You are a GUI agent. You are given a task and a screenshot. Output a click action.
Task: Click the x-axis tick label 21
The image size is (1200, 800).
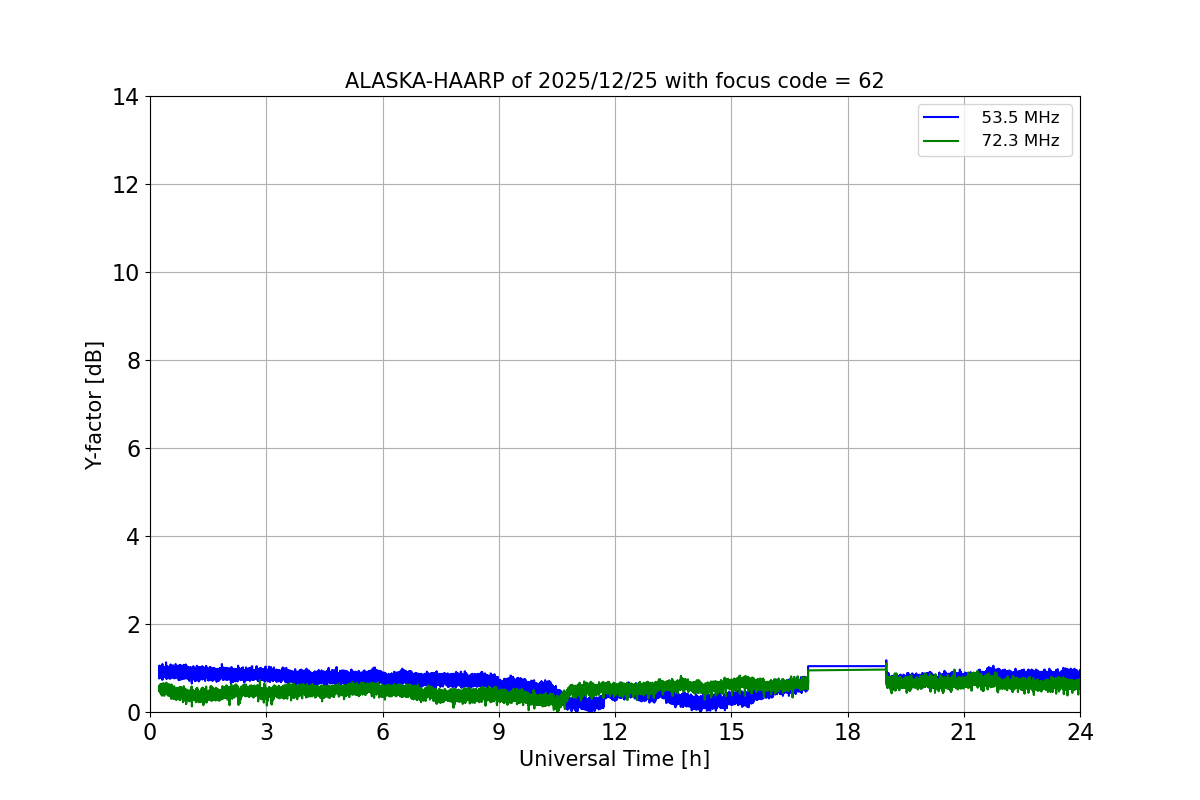click(x=964, y=731)
